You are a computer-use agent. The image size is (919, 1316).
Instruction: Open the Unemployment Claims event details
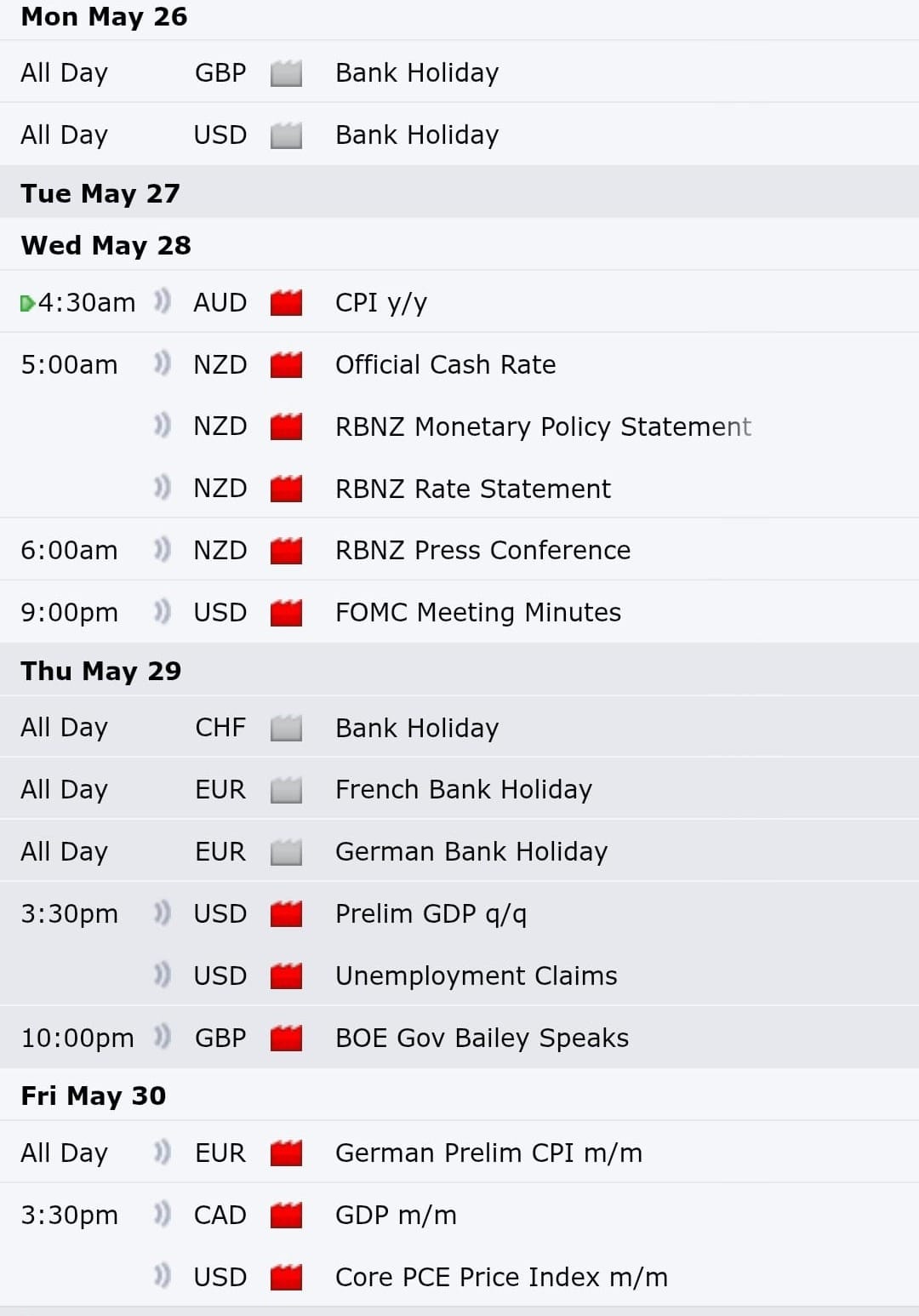tap(477, 976)
